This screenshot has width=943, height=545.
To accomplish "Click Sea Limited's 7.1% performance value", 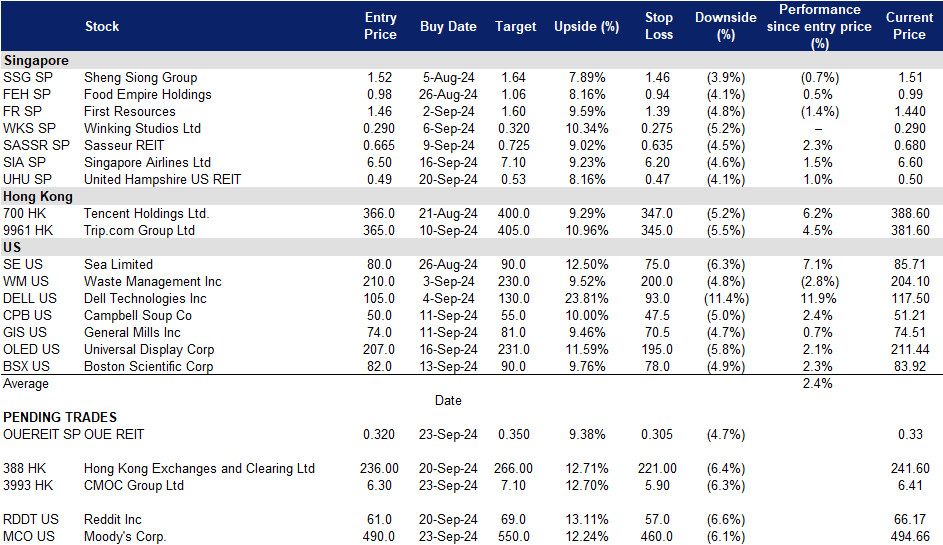I will [817, 265].
